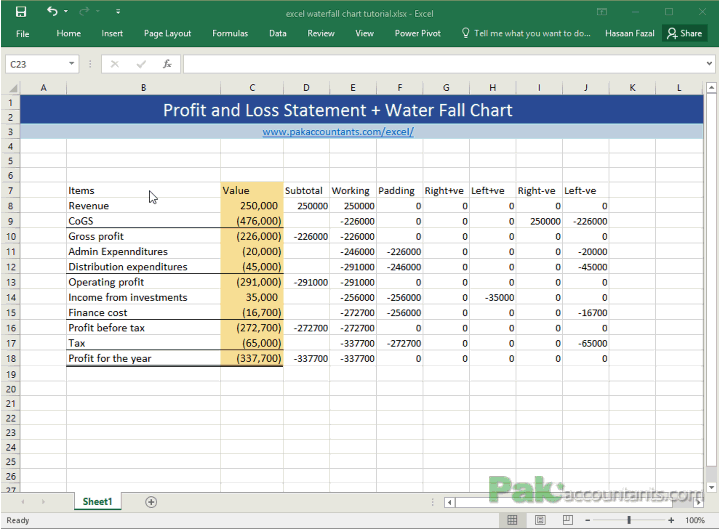
Task: Select column C header
Action: click(x=252, y=87)
